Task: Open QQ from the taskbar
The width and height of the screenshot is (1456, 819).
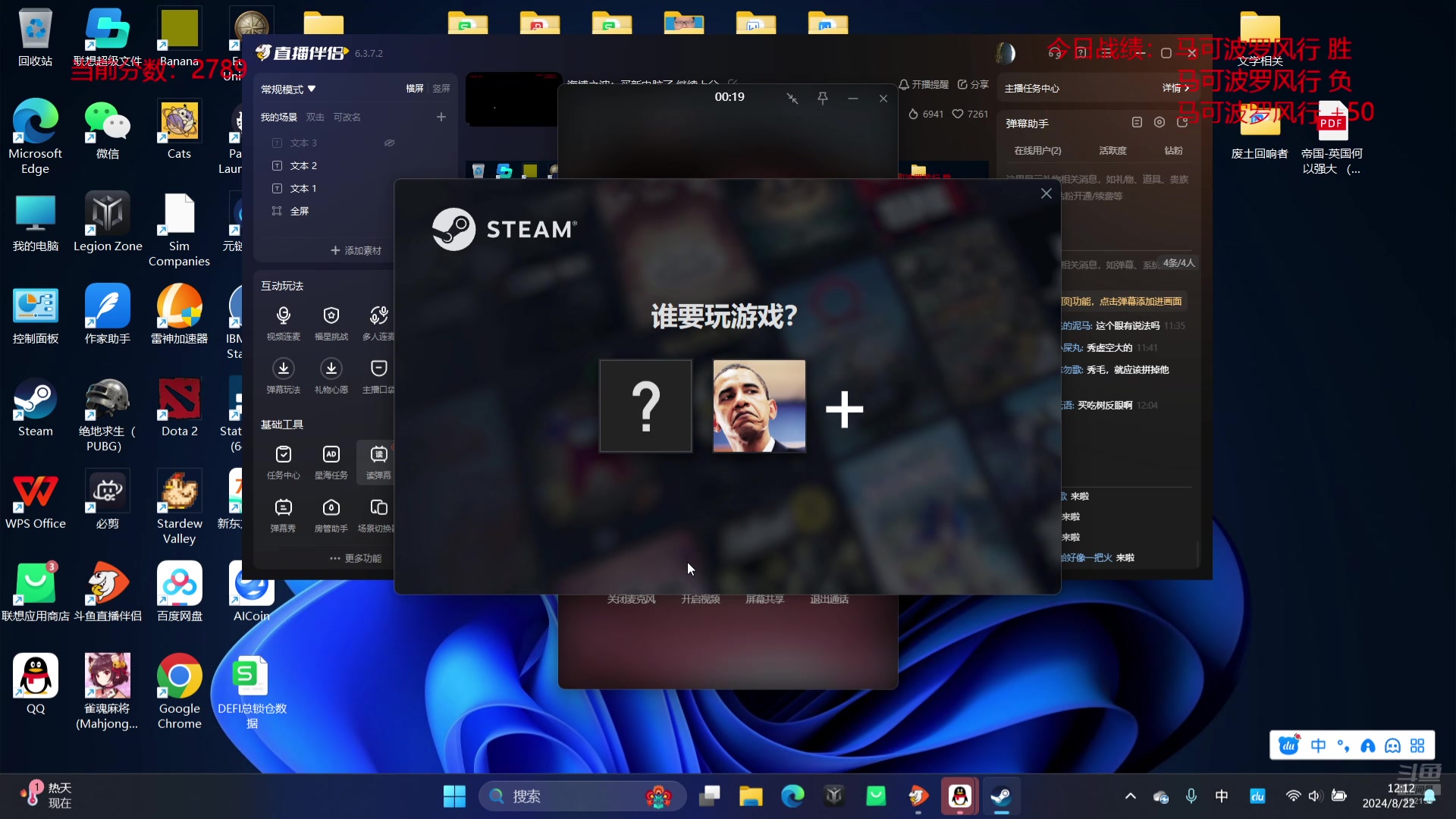Action: [x=960, y=796]
